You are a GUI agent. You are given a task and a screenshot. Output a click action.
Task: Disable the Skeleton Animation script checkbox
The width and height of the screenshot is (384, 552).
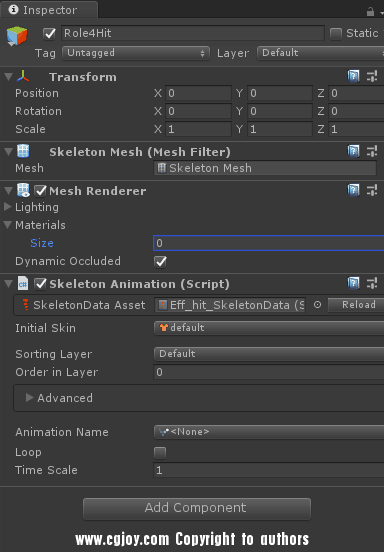tap(40, 284)
